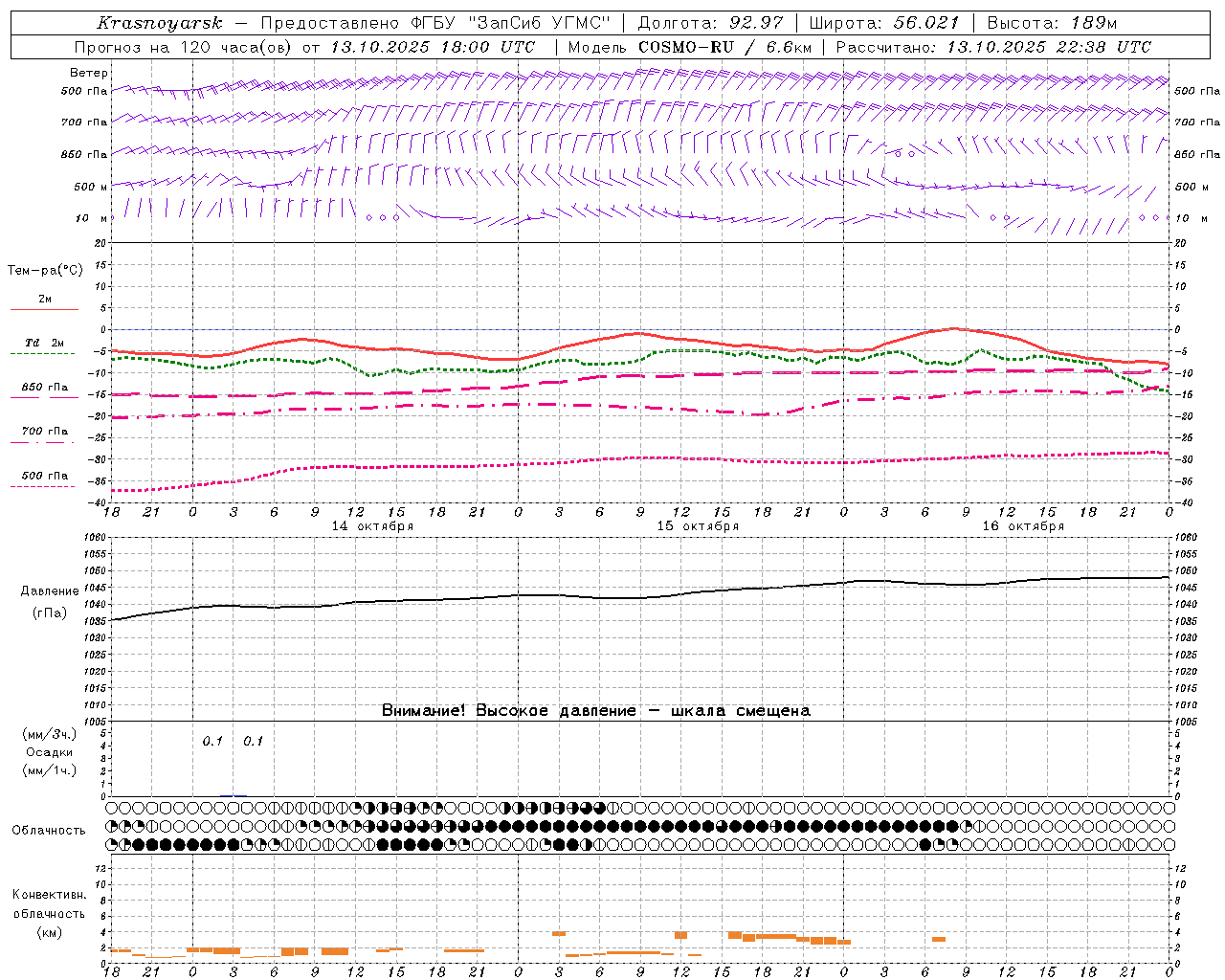Click the '16 октября' date label
The image size is (1225, 980).
(1023, 526)
